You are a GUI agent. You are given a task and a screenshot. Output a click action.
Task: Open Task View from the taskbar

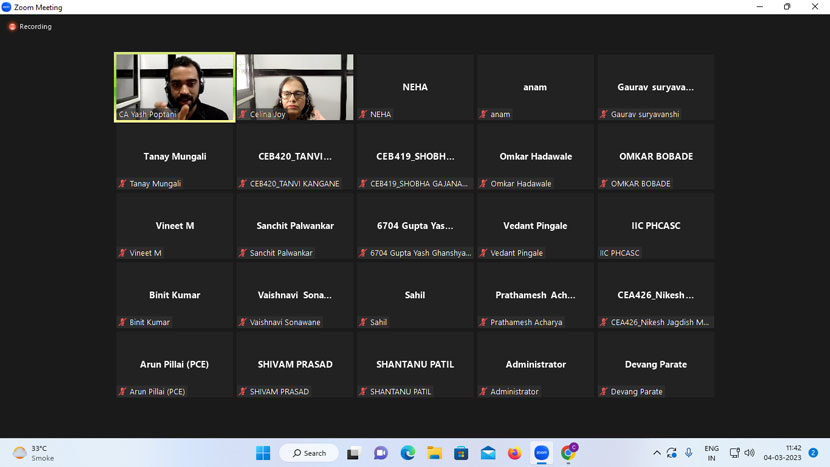(x=353, y=453)
